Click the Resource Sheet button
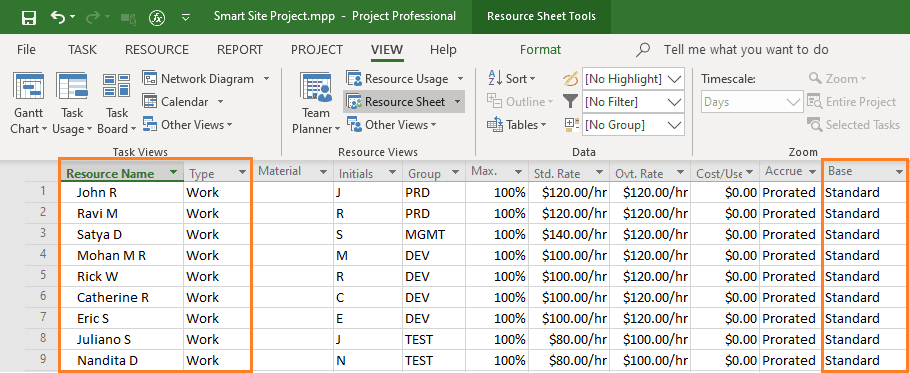 point(397,102)
